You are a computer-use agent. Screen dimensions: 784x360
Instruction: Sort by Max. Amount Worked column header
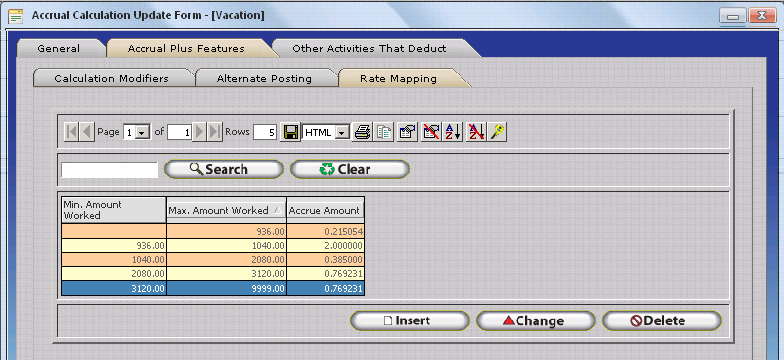tap(226, 210)
